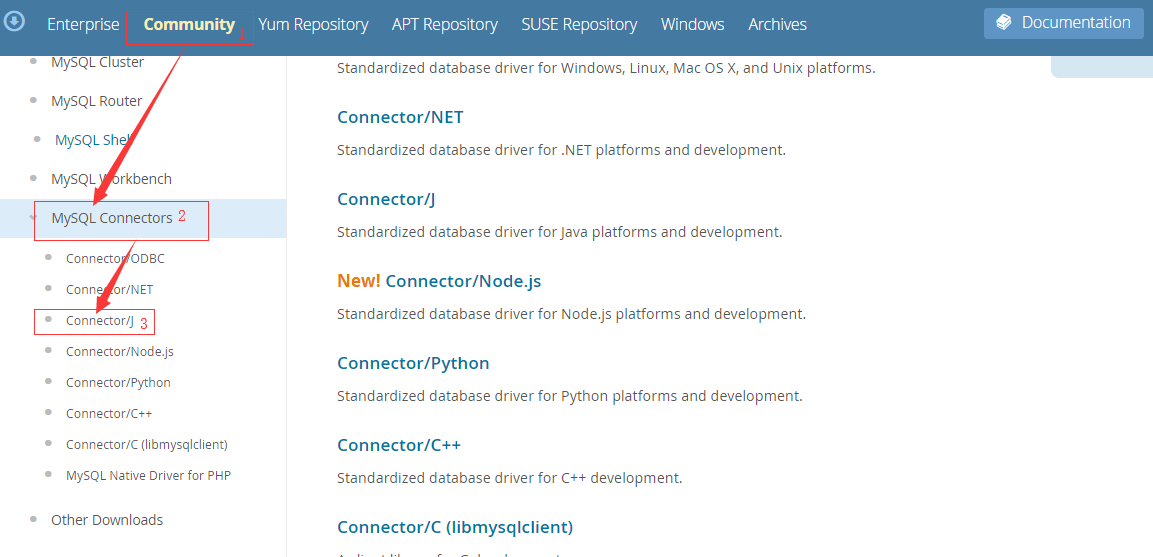This screenshot has width=1153, height=557.
Task: Open the SUSE Repository tab
Action: (579, 24)
